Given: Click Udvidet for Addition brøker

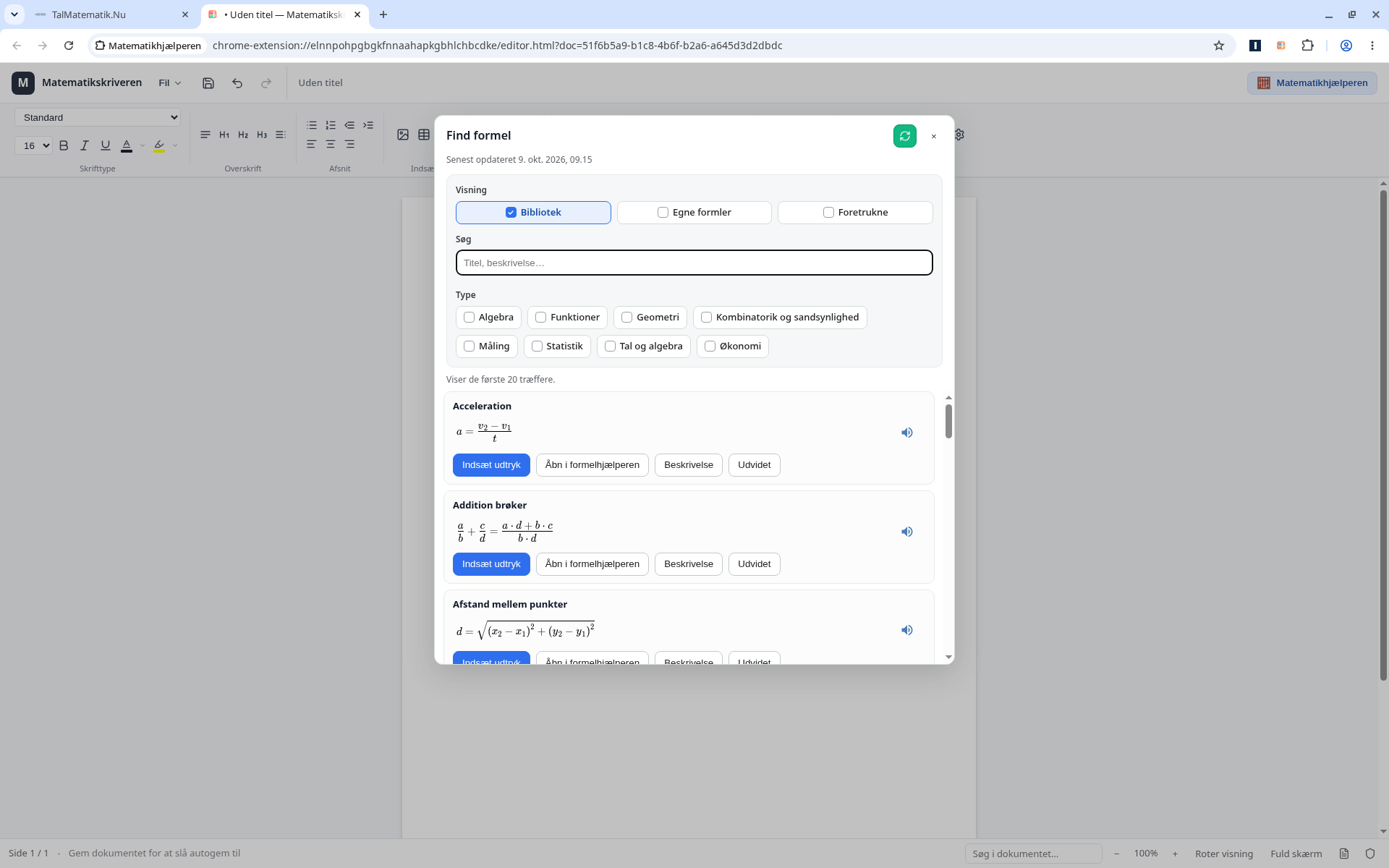Looking at the screenshot, I should coord(754,564).
